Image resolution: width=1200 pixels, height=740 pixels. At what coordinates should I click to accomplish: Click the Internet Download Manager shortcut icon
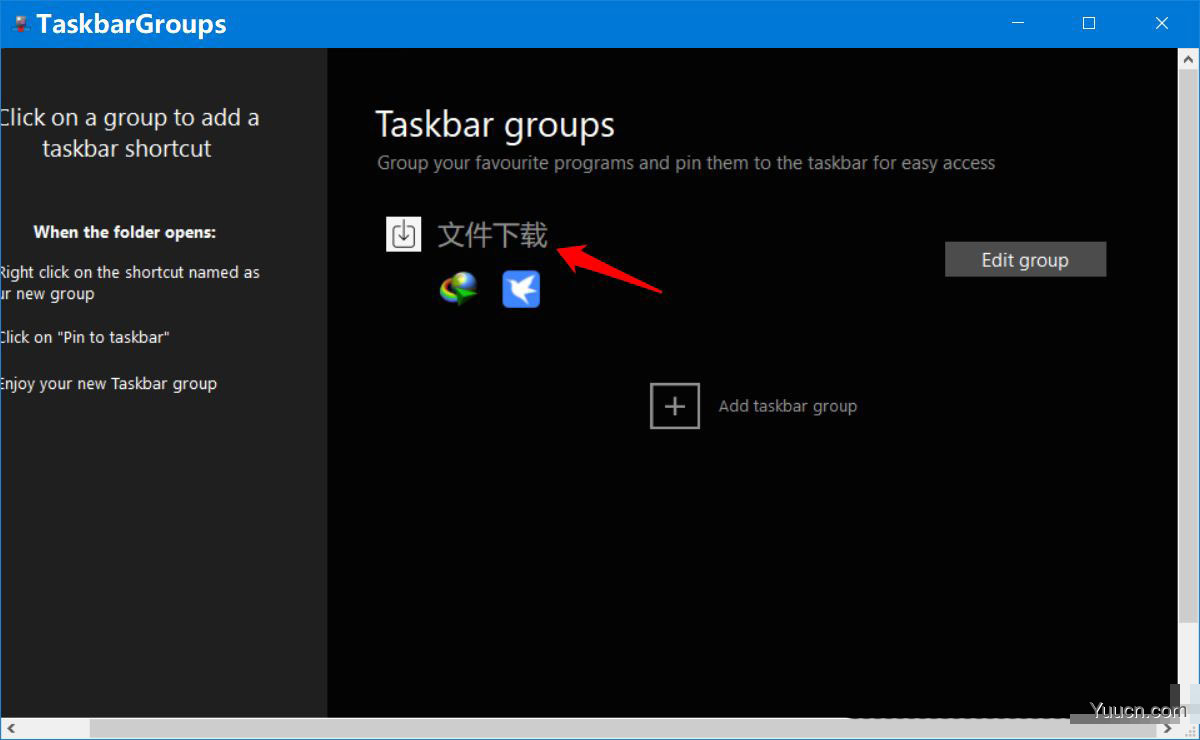pos(458,289)
